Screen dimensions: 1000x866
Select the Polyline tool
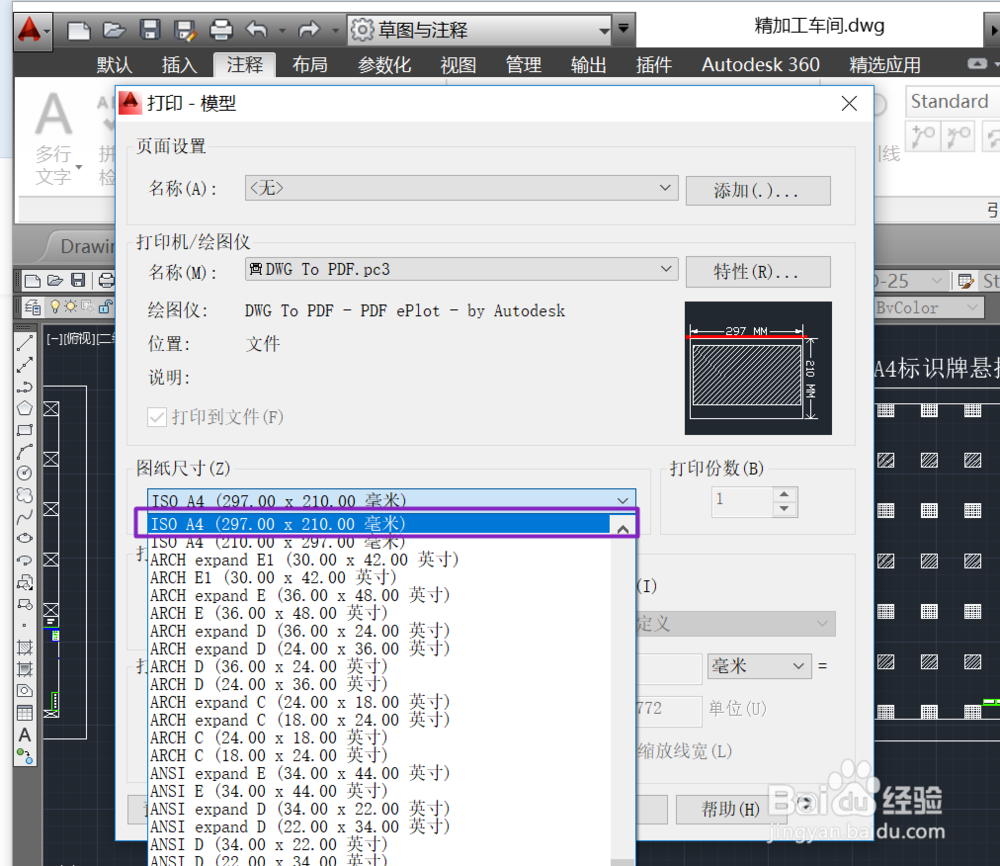click(24, 386)
